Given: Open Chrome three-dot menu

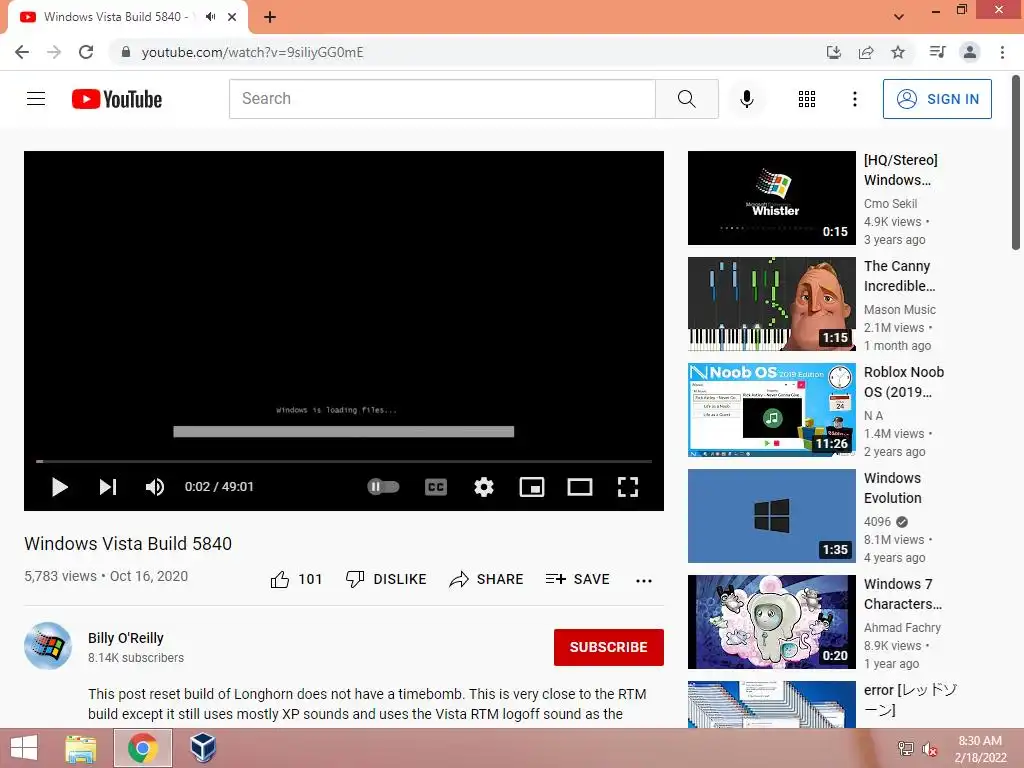Looking at the screenshot, I should pos(1002,52).
